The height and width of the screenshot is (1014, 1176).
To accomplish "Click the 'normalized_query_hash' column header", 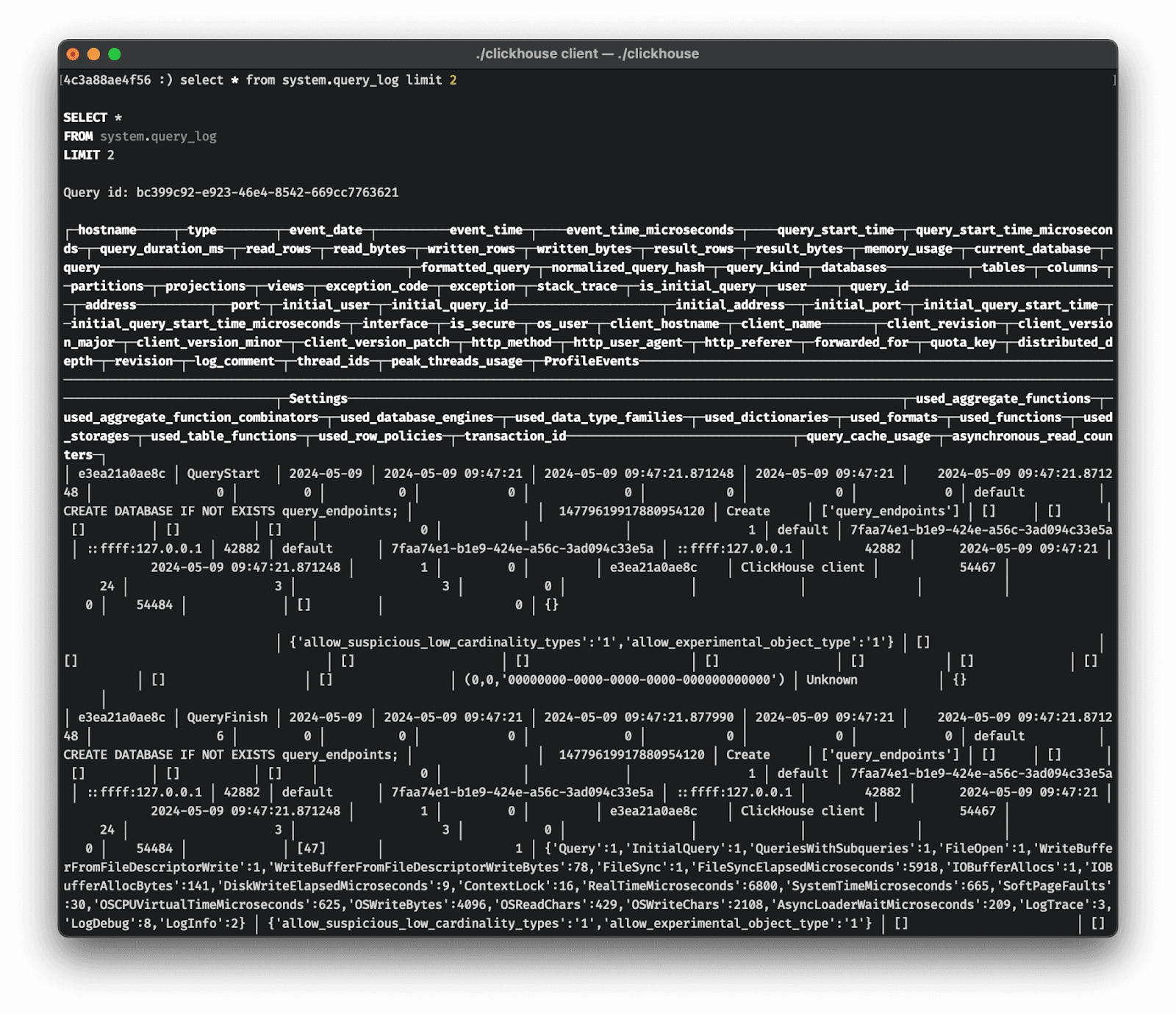I will pyautogui.click(x=628, y=268).
